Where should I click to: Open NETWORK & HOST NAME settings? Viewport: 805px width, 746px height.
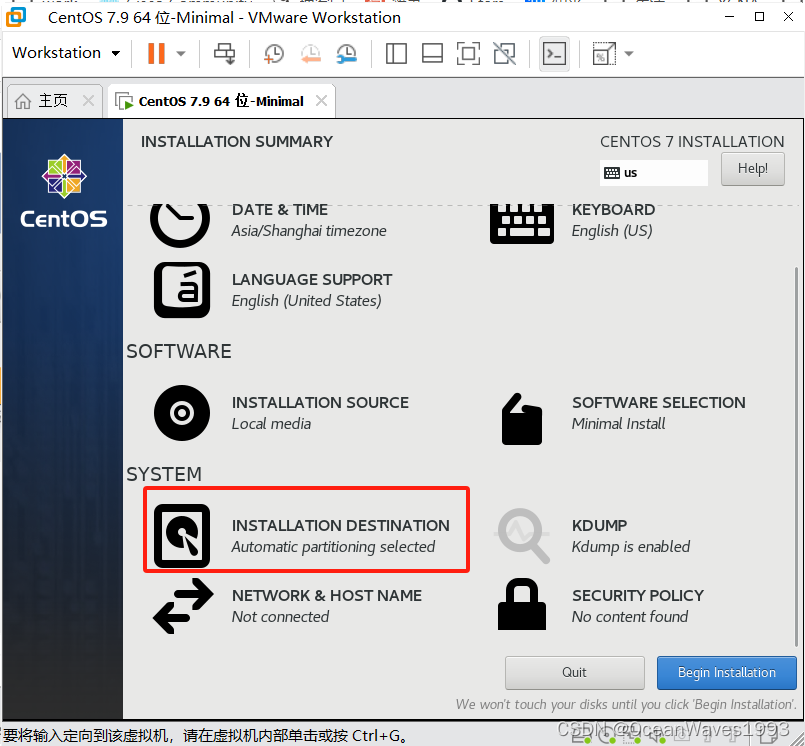coord(327,606)
